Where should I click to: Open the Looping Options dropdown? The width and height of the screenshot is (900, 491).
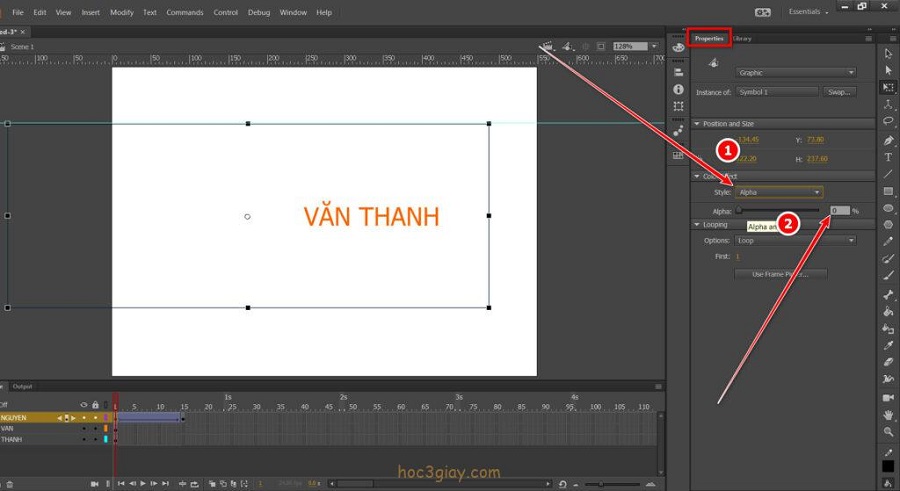coord(796,240)
